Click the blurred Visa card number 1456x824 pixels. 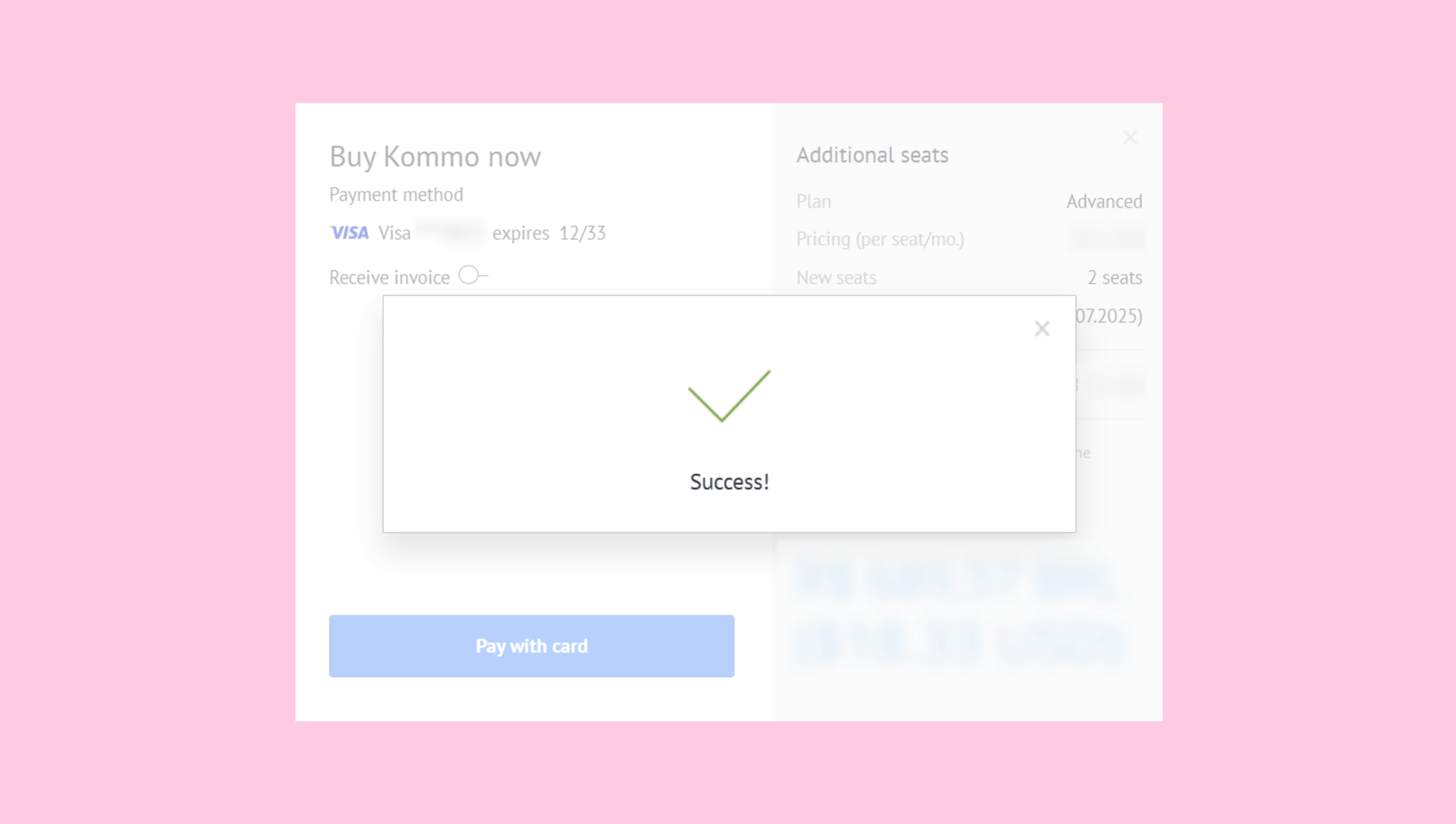pyautogui.click(x=451, y=232)
